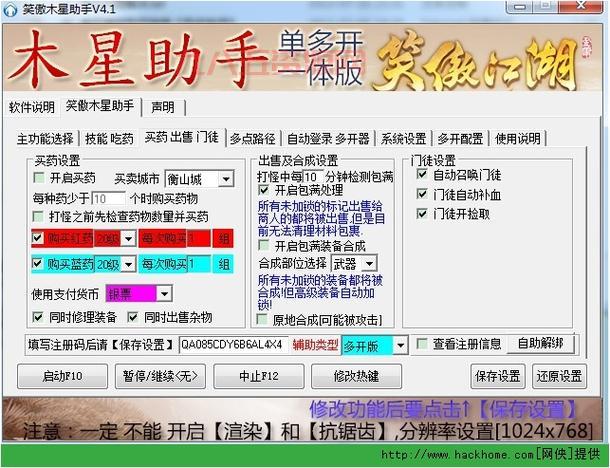
Task: Open the 系统设置 sub-tab
Action: point(403,138)
